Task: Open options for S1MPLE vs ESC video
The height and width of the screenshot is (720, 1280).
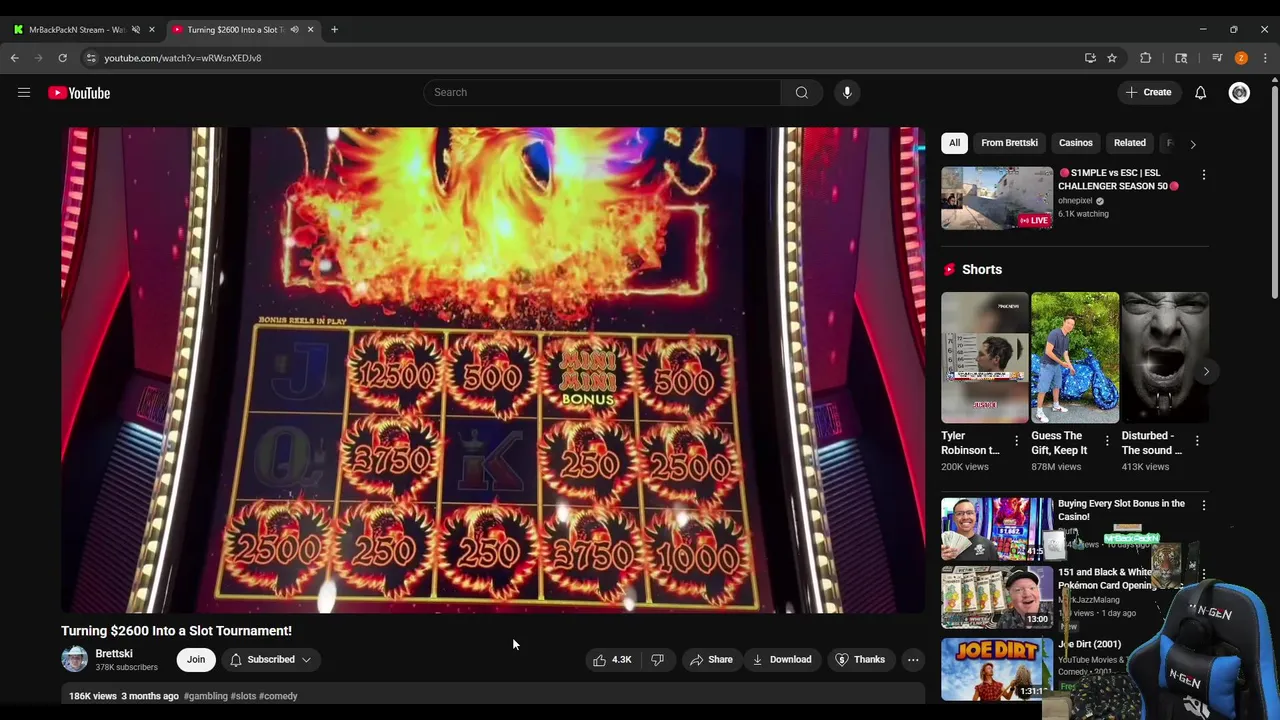Action: coord(1204,175)
